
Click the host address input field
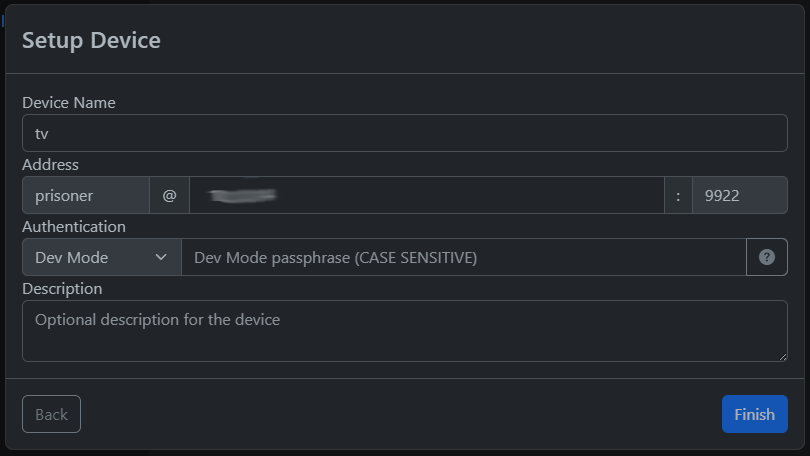[427, 195]
